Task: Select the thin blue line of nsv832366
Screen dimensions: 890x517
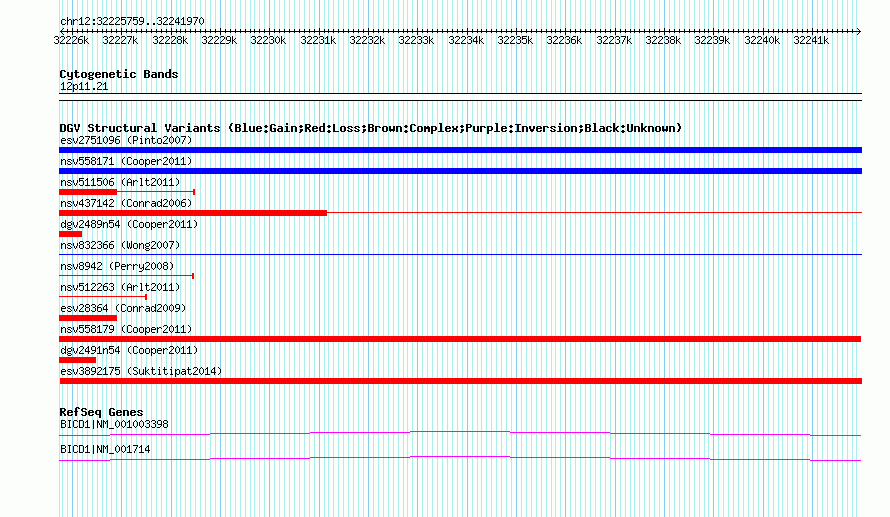Action: tap(460, 254)
